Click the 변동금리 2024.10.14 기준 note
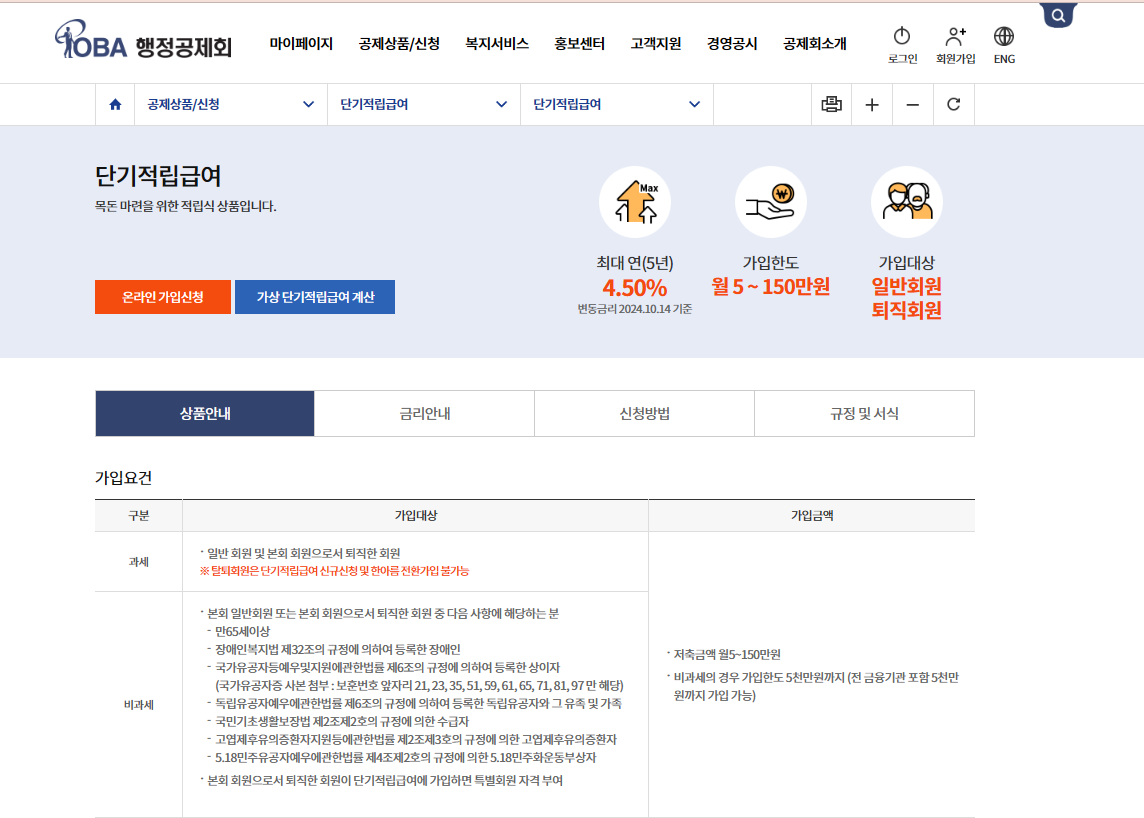Image resolution: width=1144 pixels, height=818 pixels. [635, 309]
